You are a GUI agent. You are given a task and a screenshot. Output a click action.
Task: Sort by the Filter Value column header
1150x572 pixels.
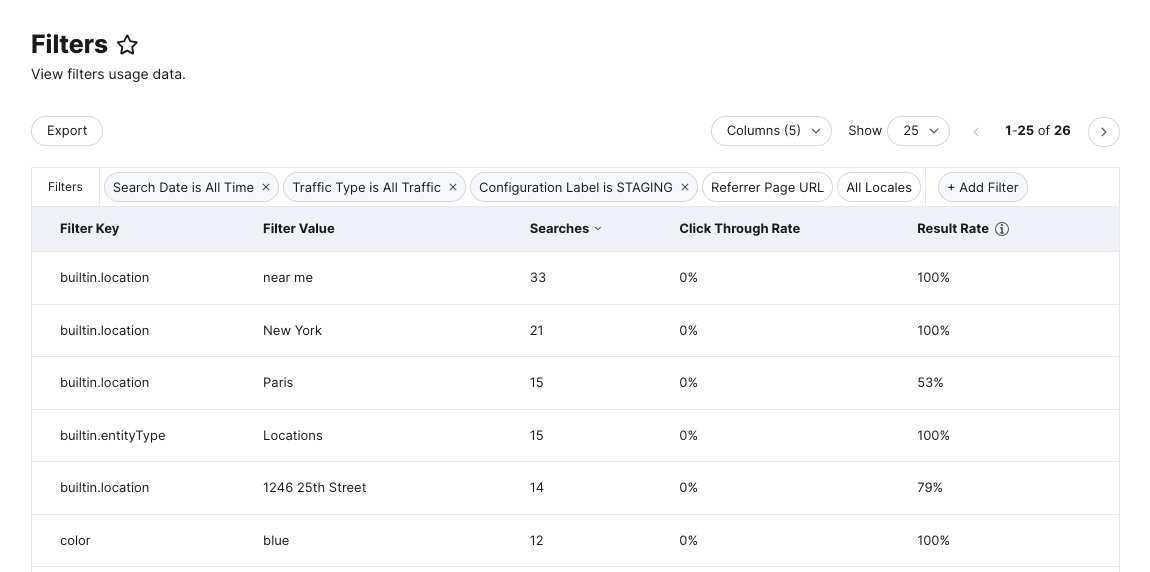point(299,229)
